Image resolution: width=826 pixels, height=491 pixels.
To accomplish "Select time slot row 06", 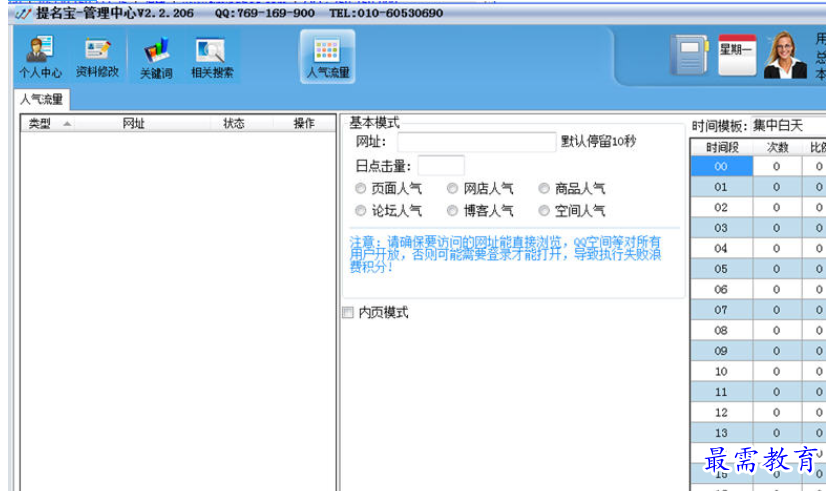I will click(721, 289).
